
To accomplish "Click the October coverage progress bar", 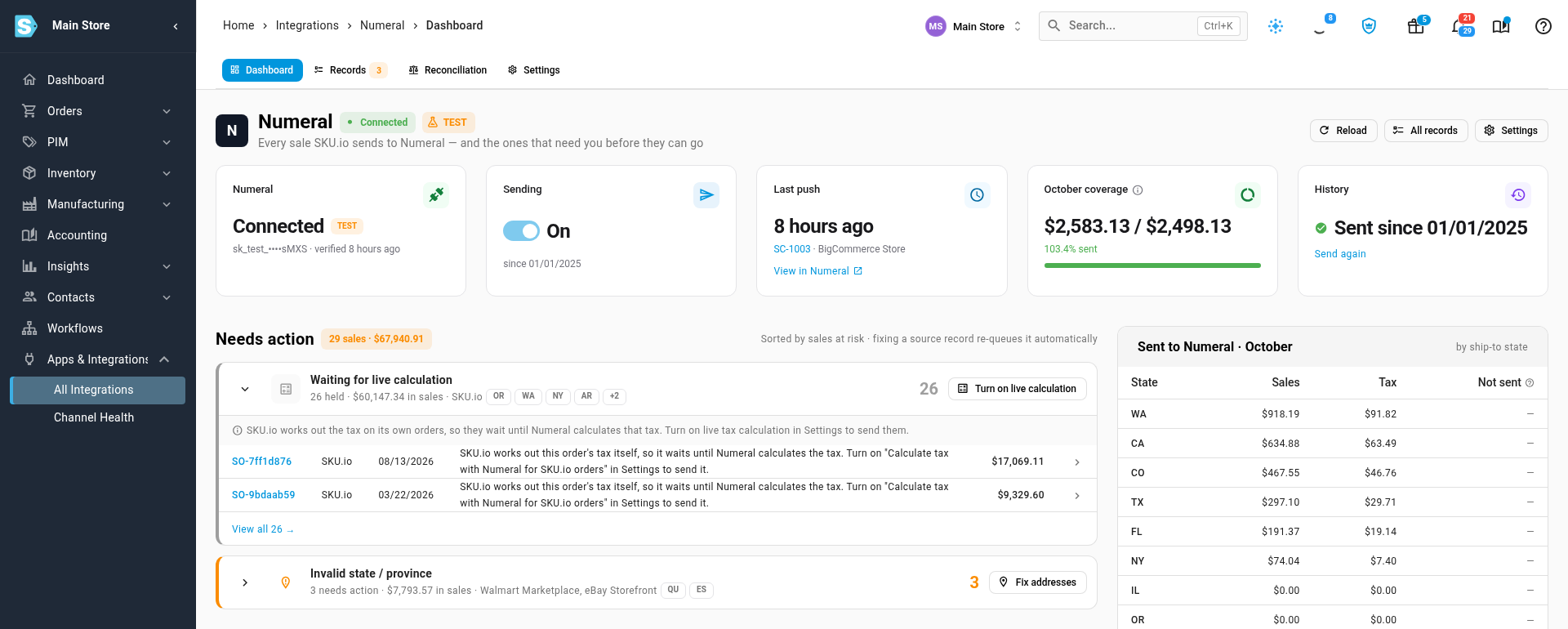I will [x=1152, y=265].
